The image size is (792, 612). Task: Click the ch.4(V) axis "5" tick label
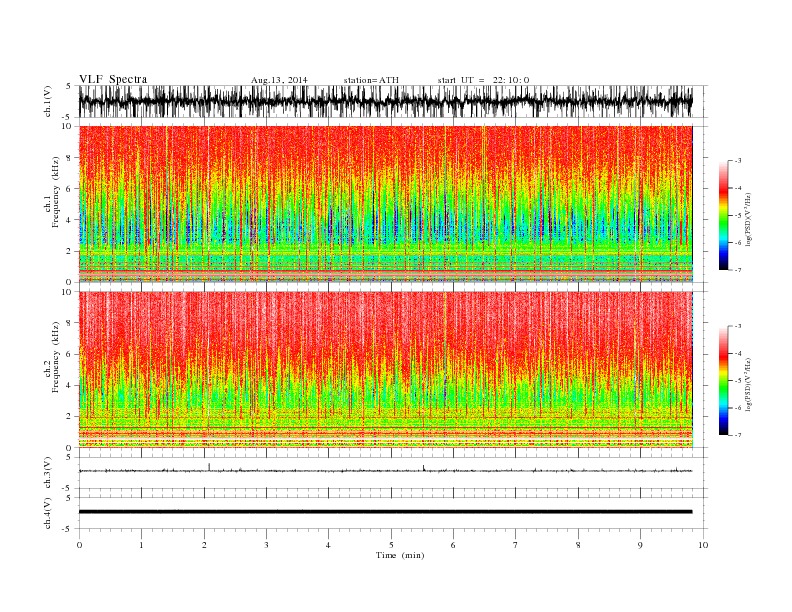pyautogui.click(x=69, y=498)
